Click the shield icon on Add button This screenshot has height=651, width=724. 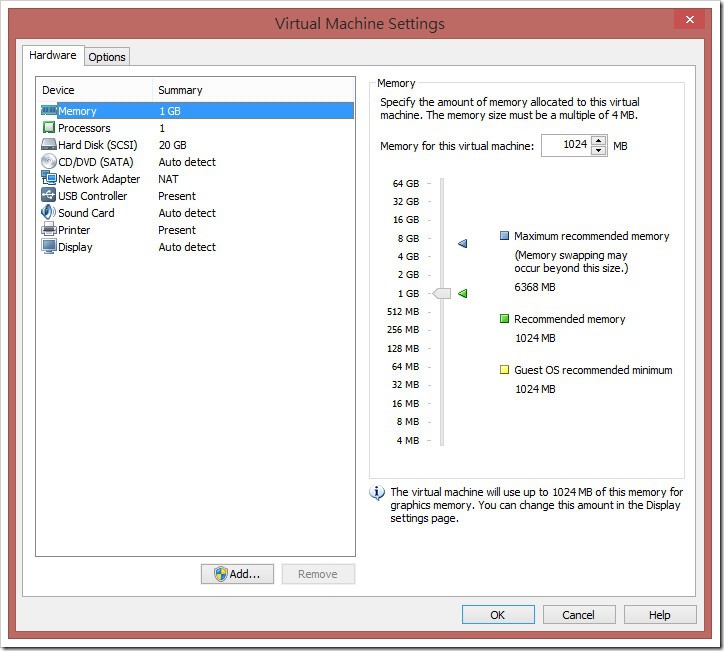[x=221, y=574]
